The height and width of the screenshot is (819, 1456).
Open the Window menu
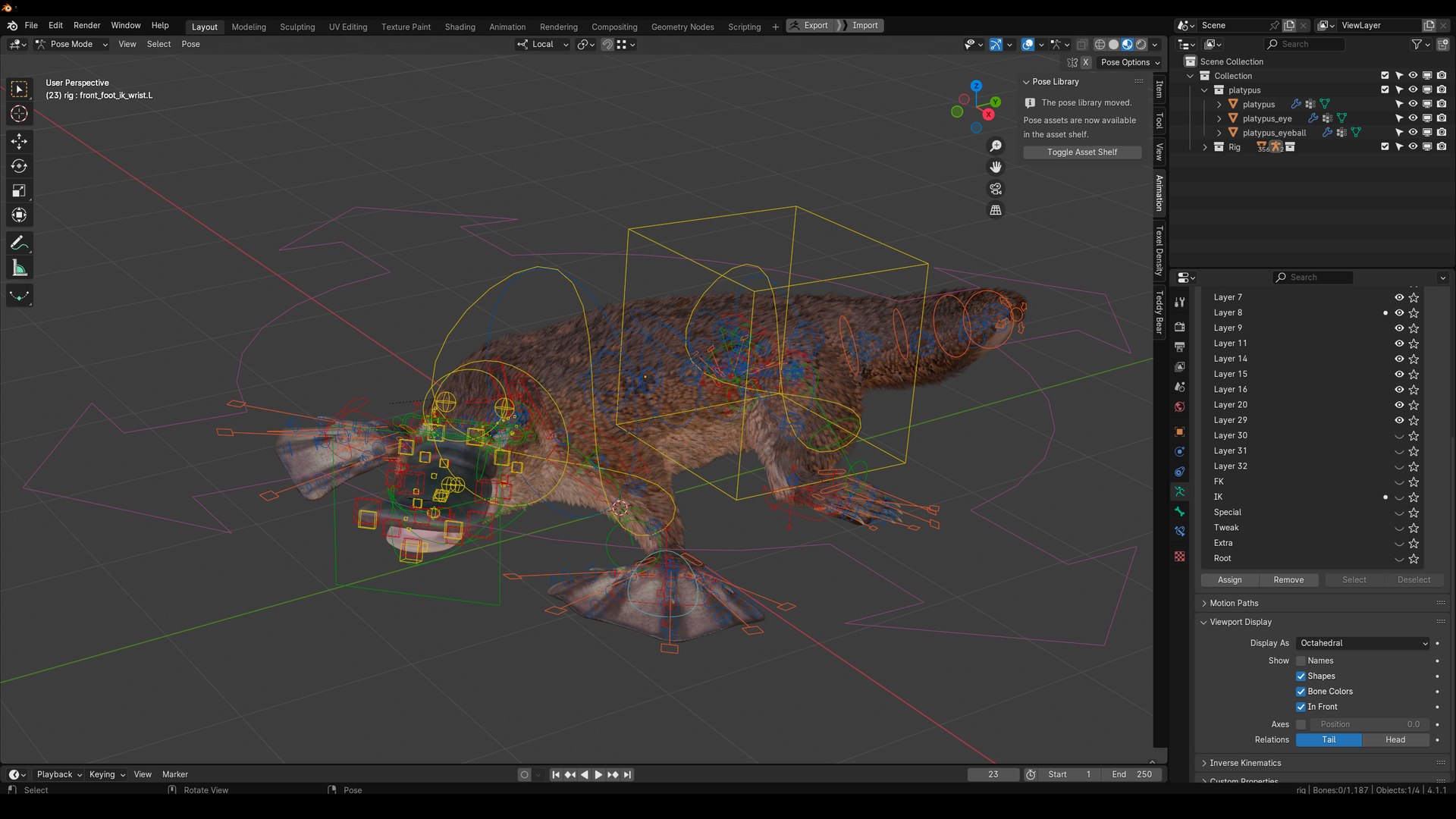point(126,25)
